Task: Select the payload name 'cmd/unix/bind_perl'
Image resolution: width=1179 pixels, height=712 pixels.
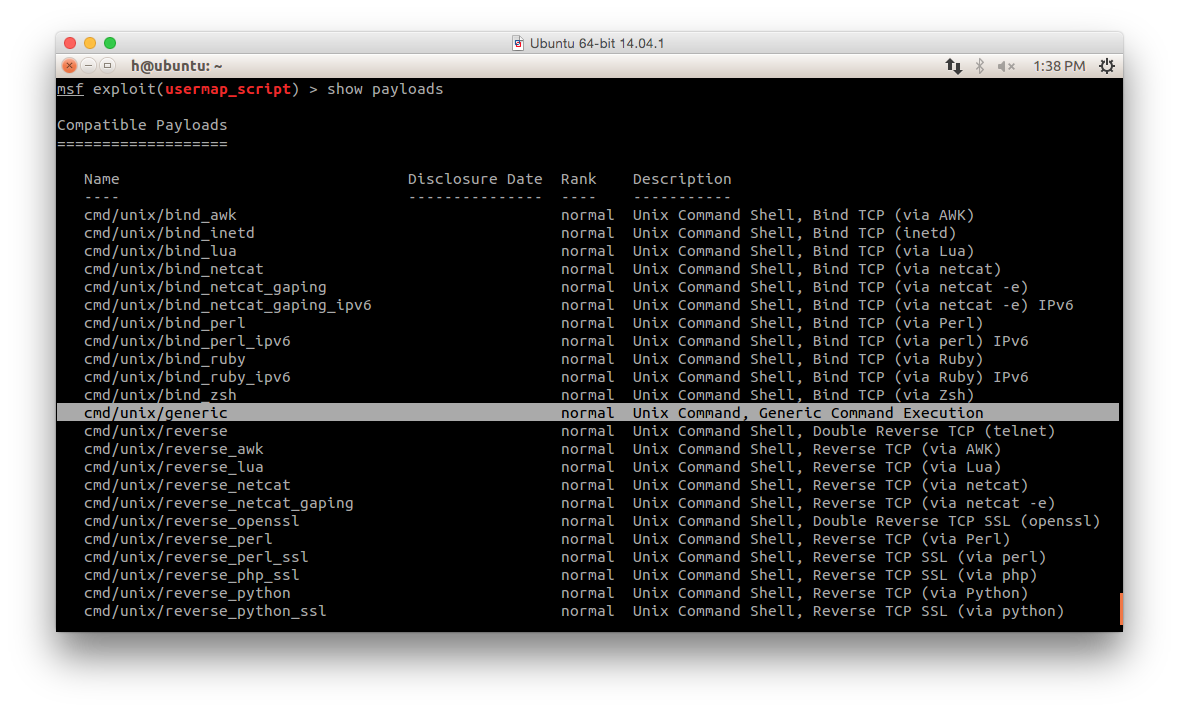Action: point(165,323)
